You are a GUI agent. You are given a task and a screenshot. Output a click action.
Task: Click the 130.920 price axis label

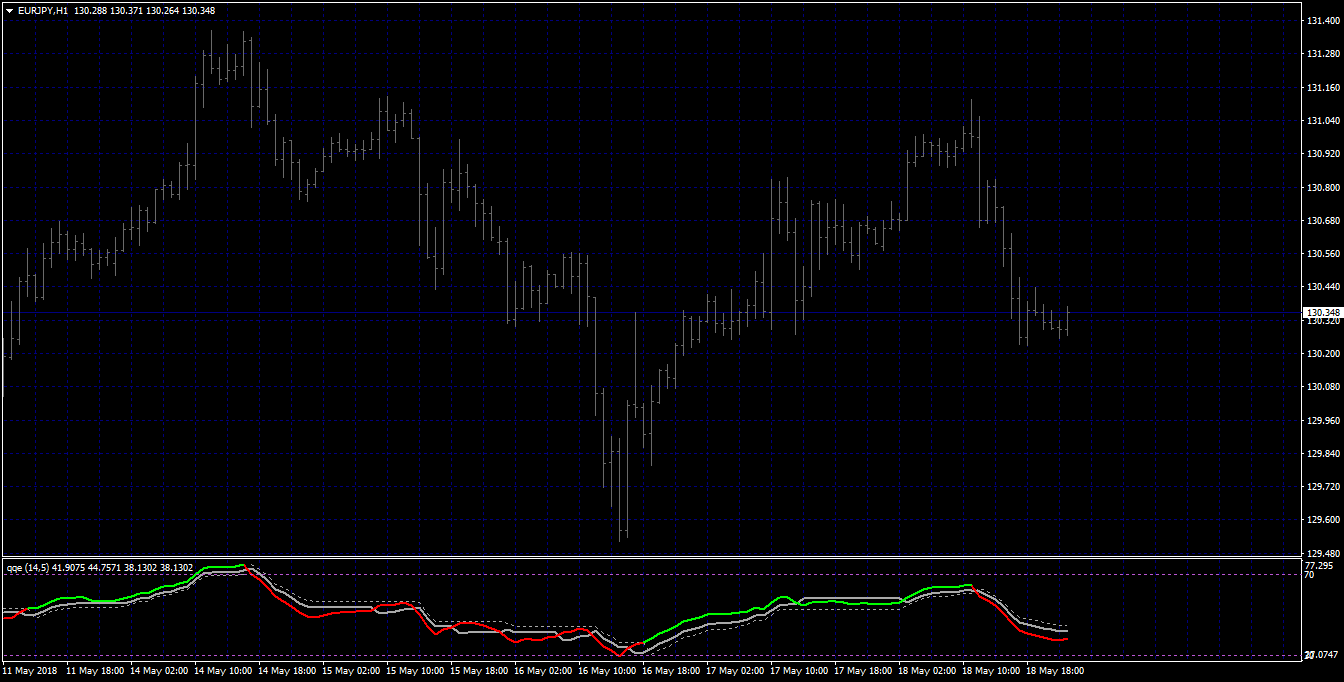(x=1322, y=154)
